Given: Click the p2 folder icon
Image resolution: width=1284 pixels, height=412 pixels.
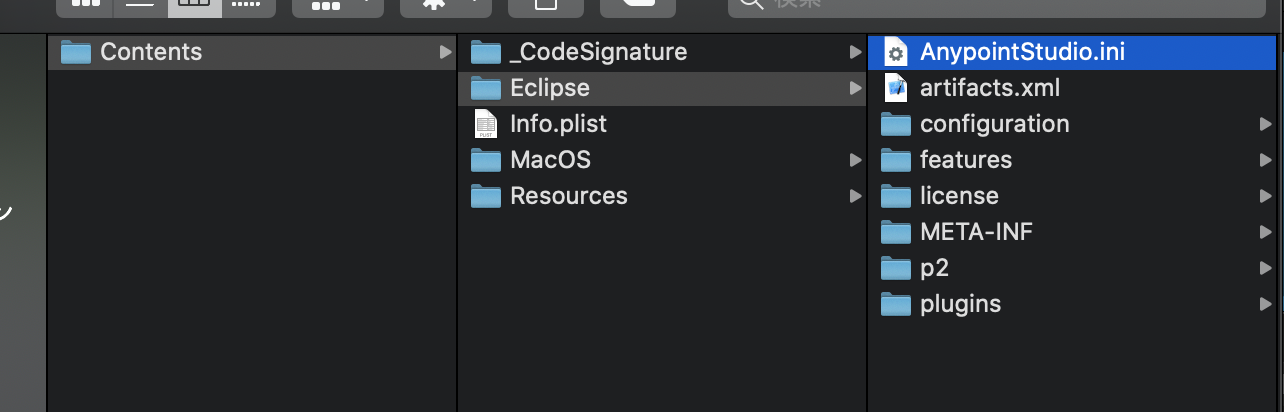Looking at the screenshot, I should (896, 268).
